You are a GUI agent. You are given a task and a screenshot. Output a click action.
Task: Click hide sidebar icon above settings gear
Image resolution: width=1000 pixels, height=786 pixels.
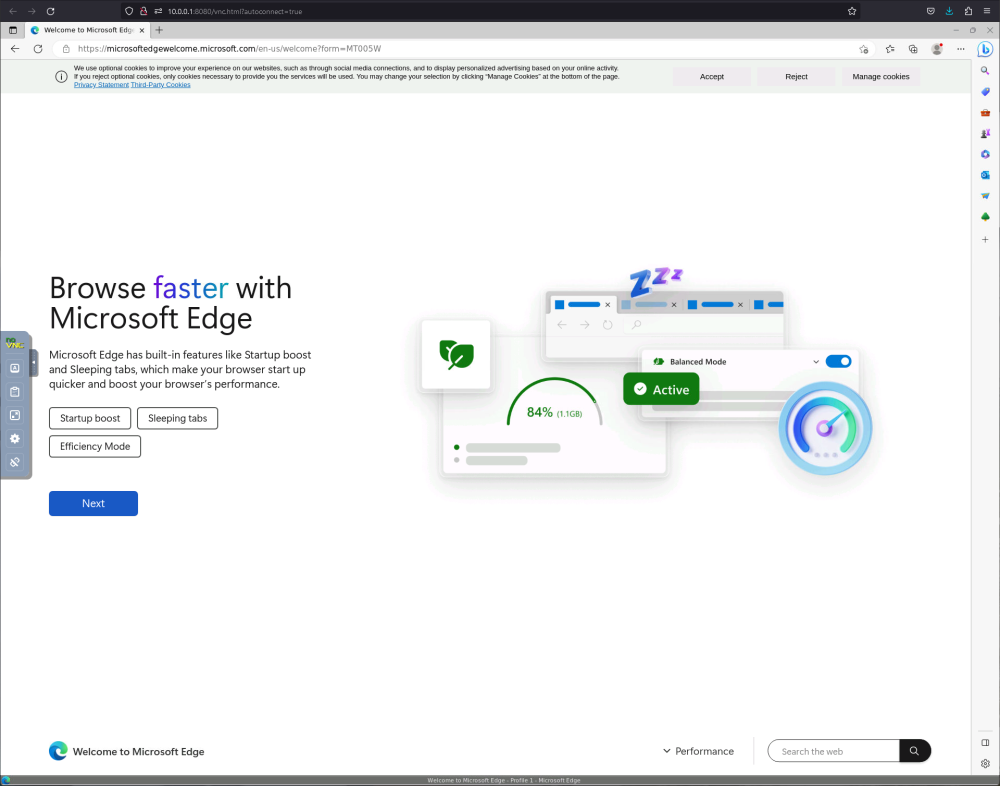pos(985,743)
